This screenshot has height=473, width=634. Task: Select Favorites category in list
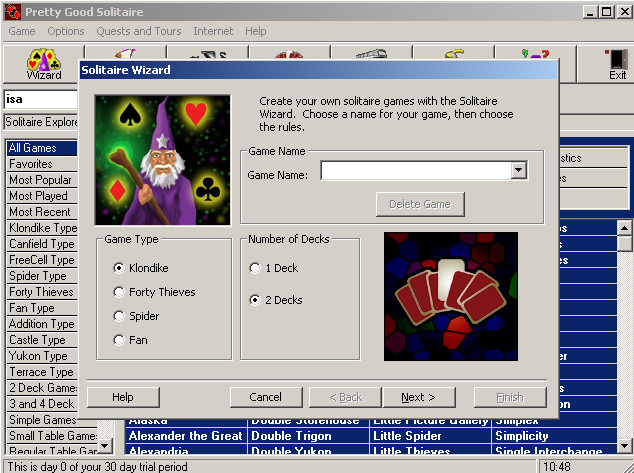pos(42,164)
